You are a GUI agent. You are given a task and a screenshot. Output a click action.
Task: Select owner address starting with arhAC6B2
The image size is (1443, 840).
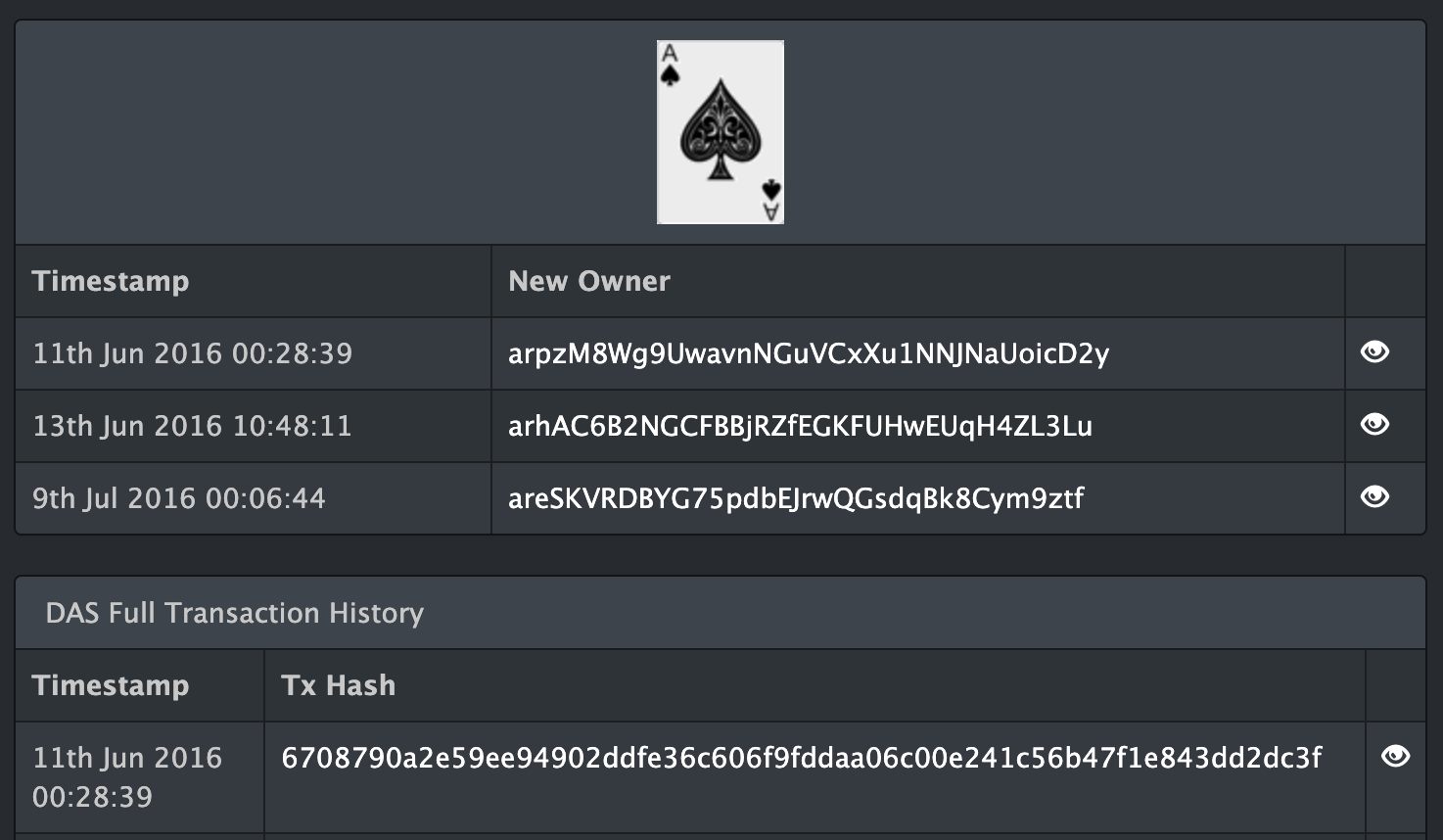click(x=800, y=426)
